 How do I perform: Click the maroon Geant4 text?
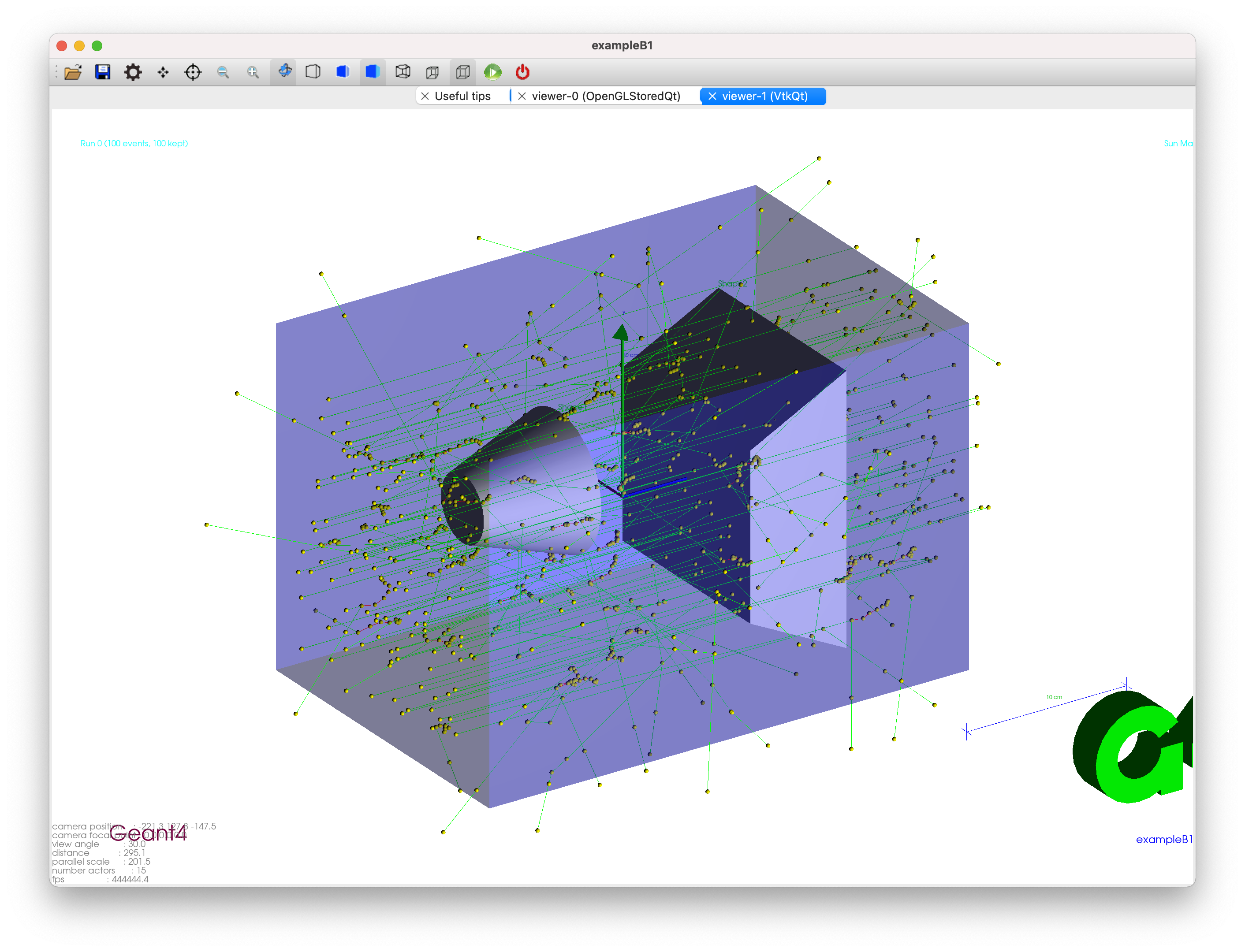pyautogui.click(x=148, y=833)
